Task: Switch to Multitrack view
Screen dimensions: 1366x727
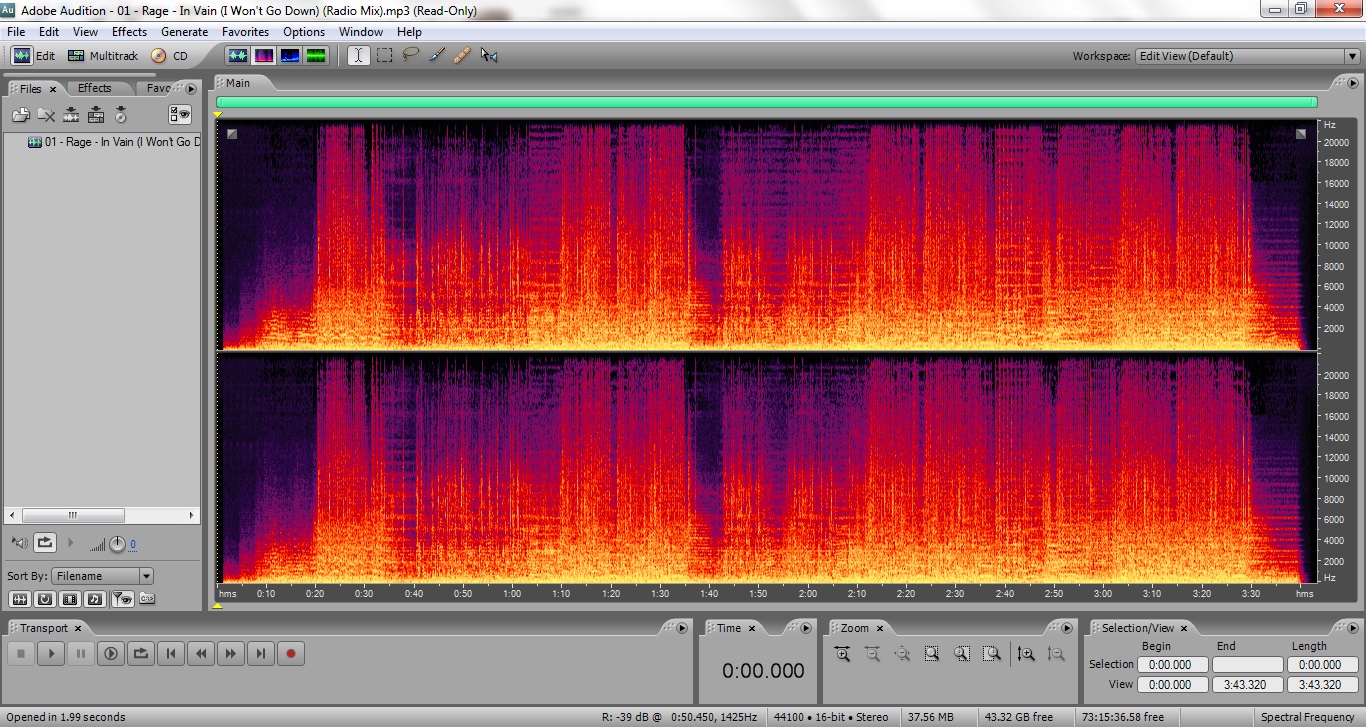Action: (103, 56)
